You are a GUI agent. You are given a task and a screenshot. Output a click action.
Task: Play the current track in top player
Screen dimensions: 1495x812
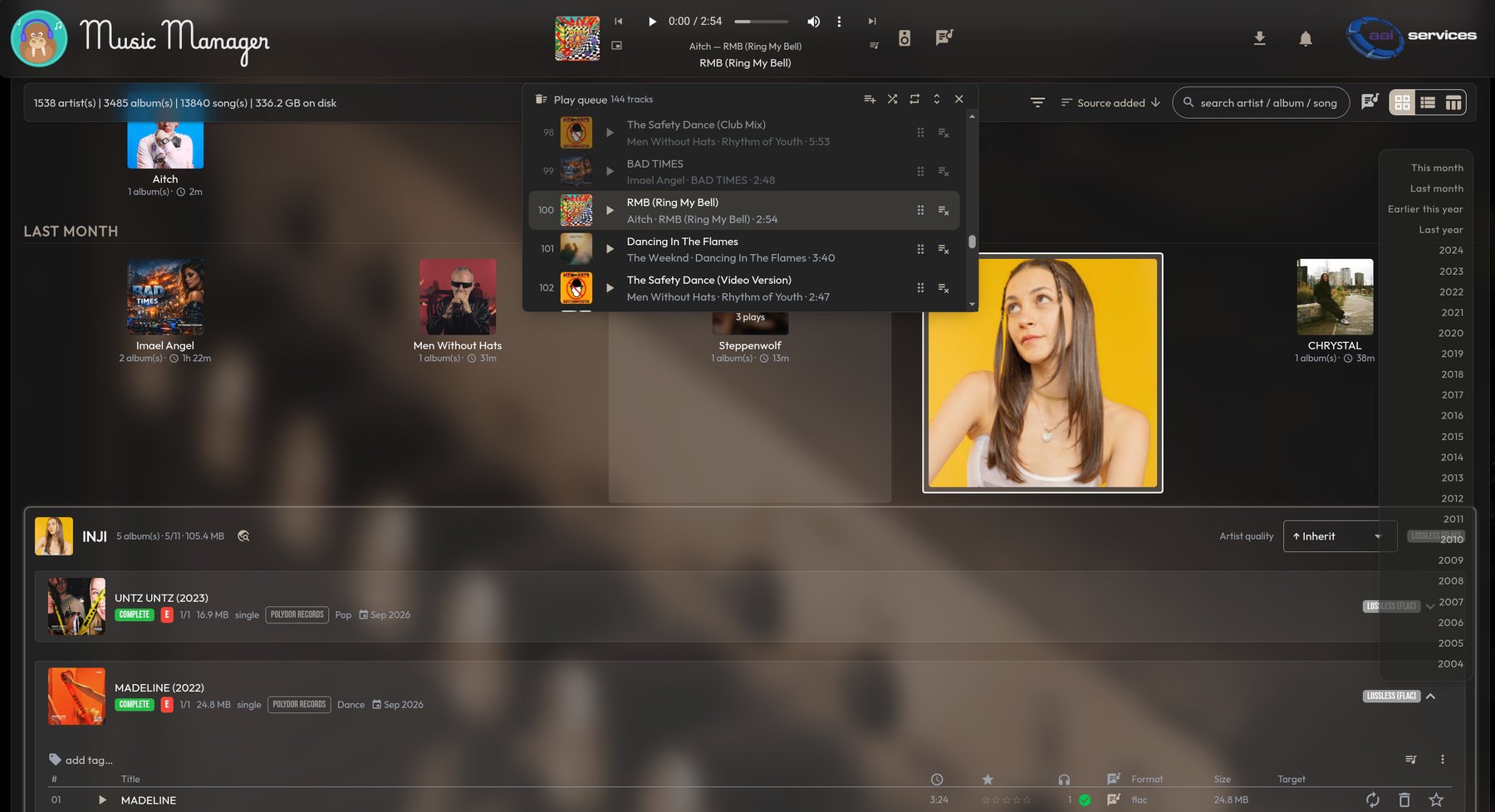click(652, 22)
